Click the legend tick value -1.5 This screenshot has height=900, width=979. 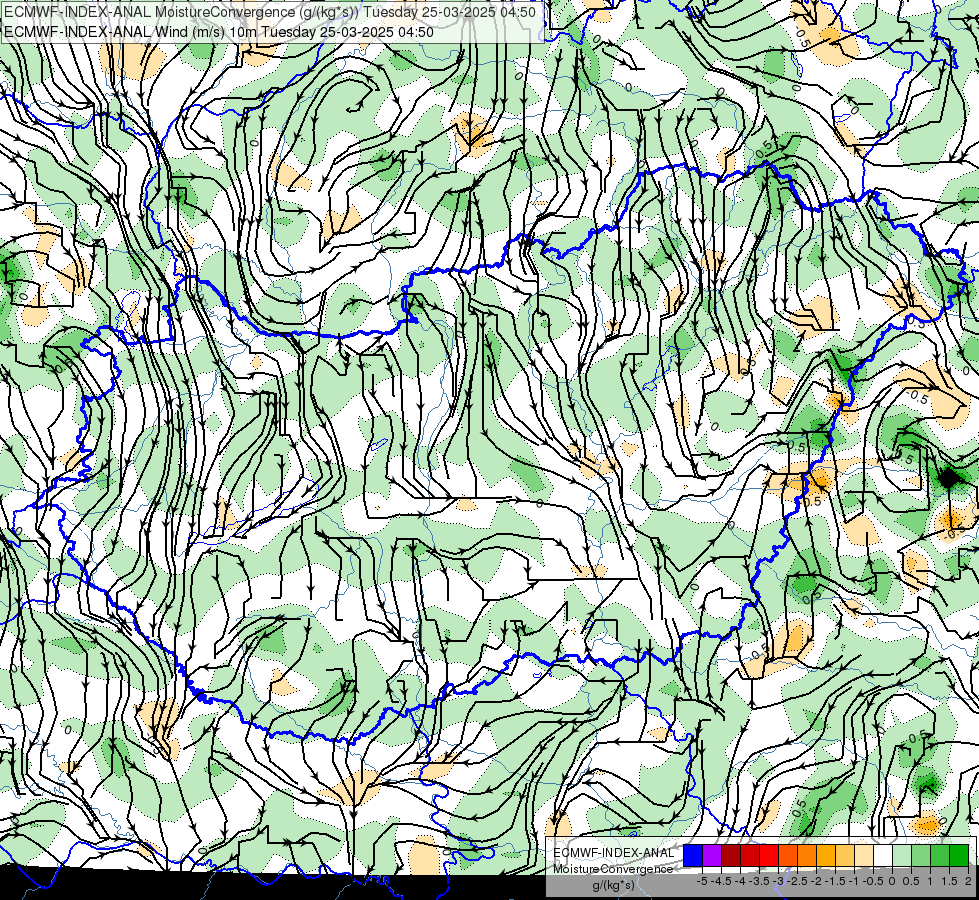pos(835,881)
